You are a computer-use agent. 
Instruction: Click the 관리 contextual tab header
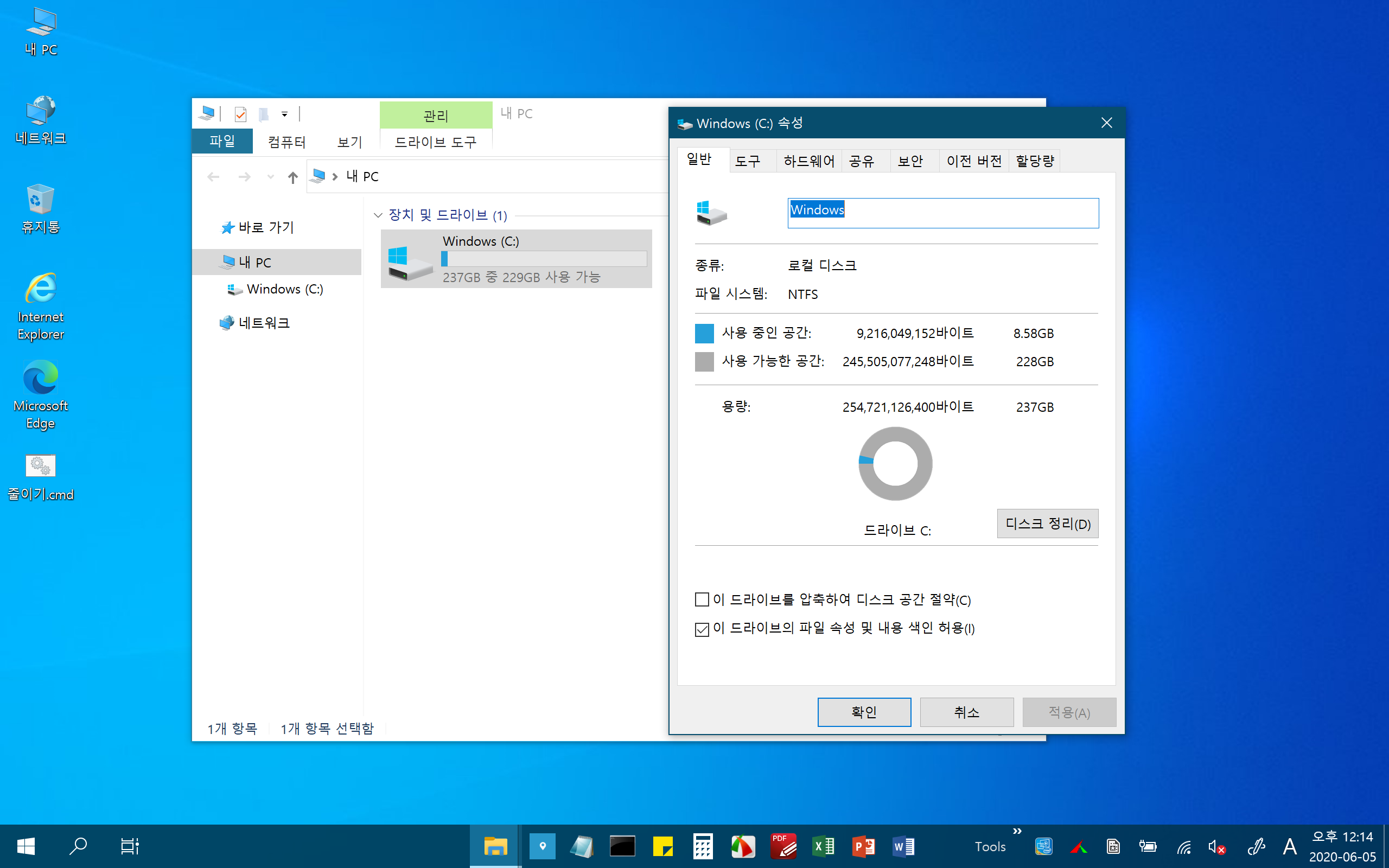tap(436, 116)
